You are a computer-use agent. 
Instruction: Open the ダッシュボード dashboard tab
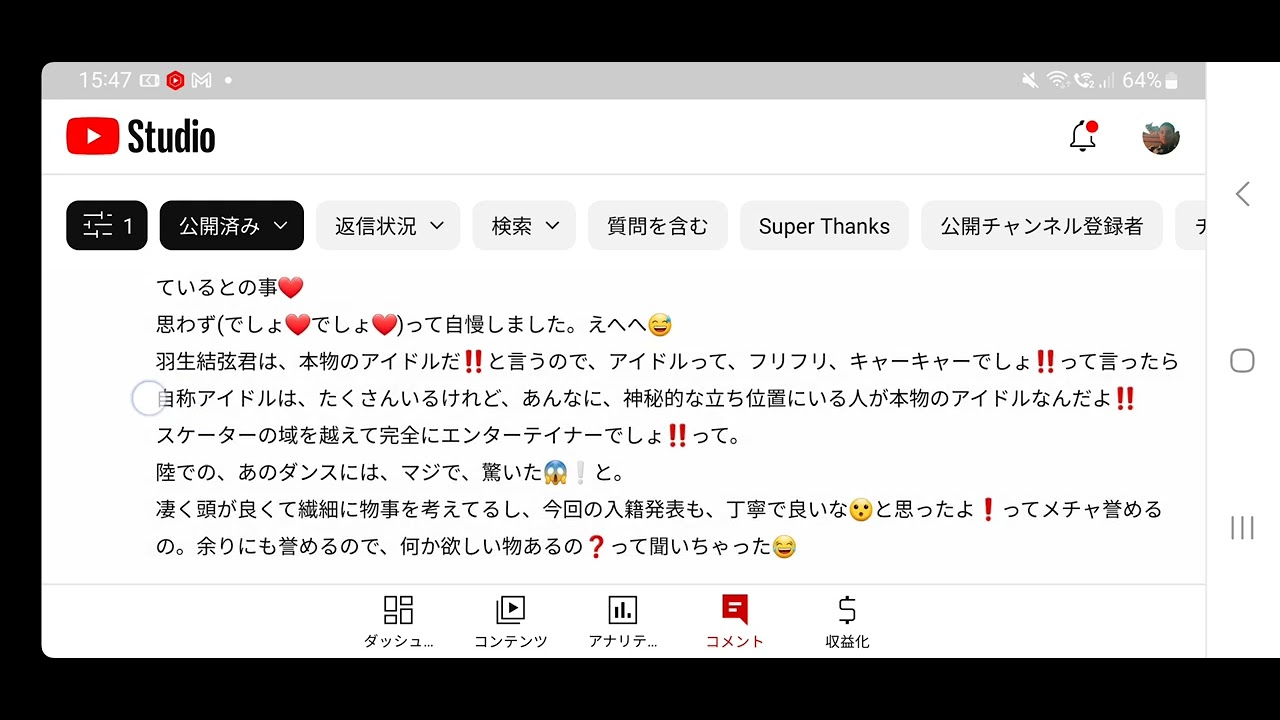tap(398, 622)
